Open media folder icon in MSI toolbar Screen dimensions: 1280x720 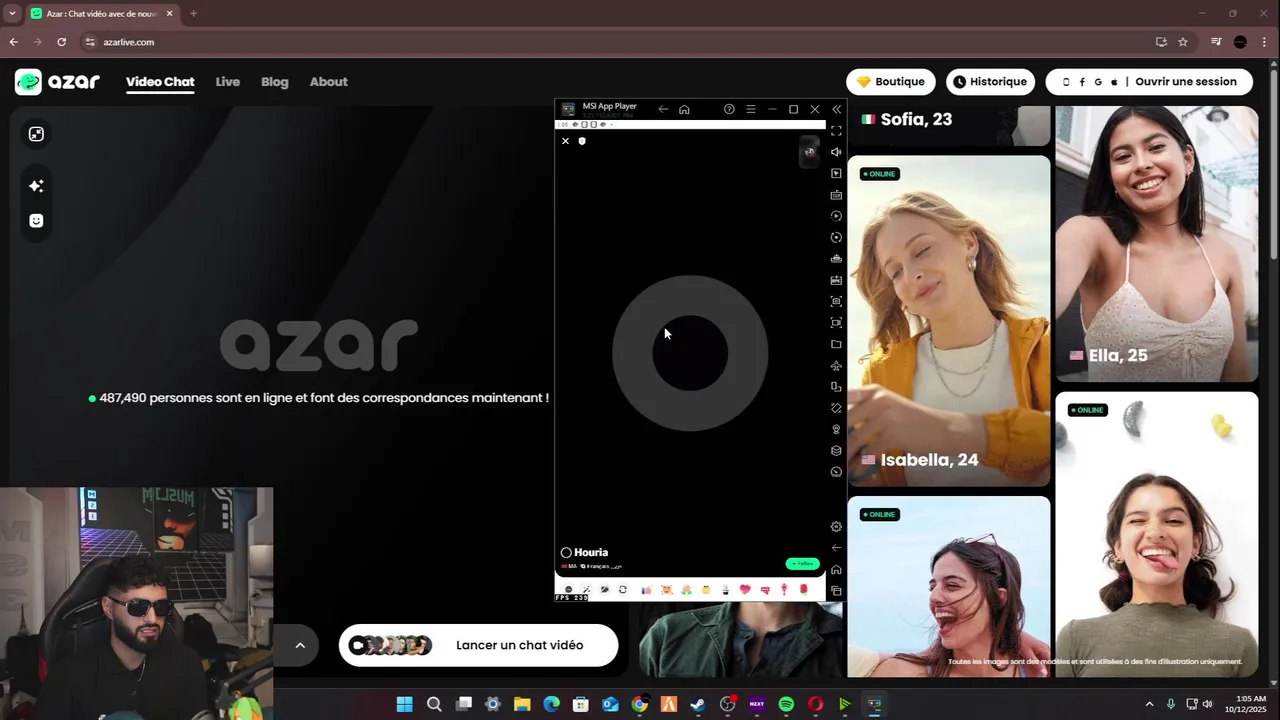pyautogui.click(x=836, y=344)
